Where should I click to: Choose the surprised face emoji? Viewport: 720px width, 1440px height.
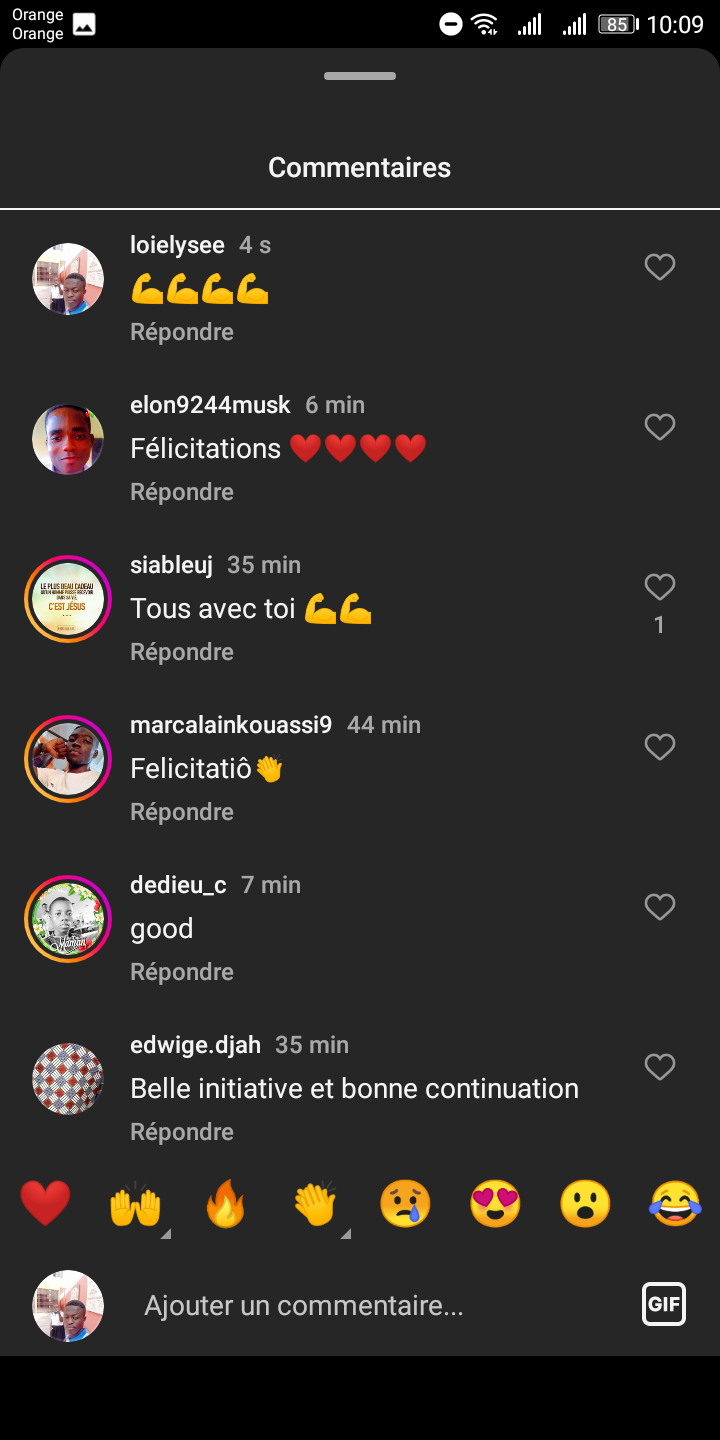(585, 1203)
